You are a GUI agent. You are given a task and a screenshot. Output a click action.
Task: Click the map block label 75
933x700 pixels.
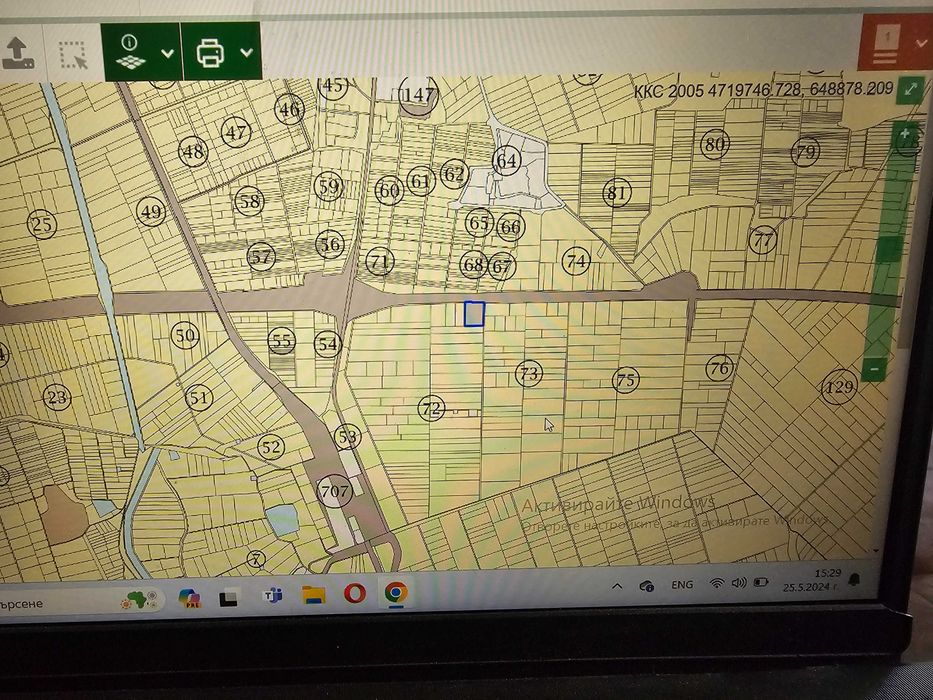coord(626,380)
